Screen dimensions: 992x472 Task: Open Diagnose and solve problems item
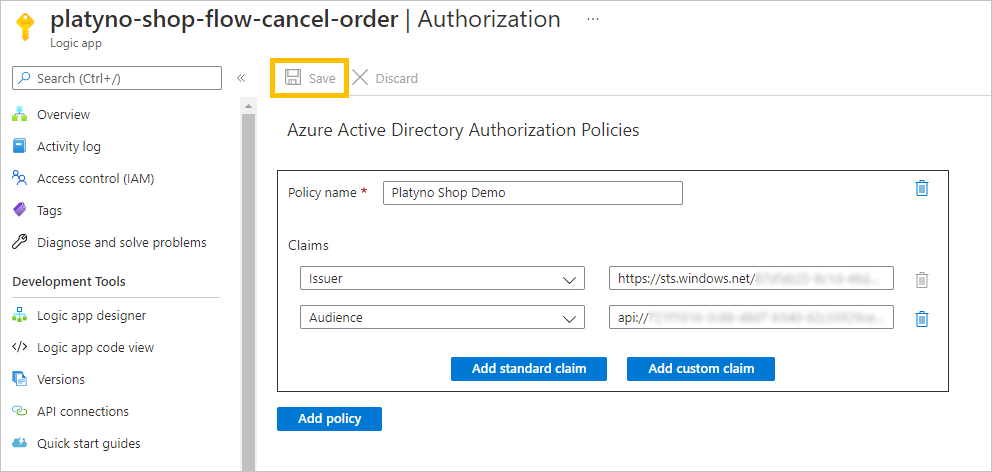click(121, 242)
